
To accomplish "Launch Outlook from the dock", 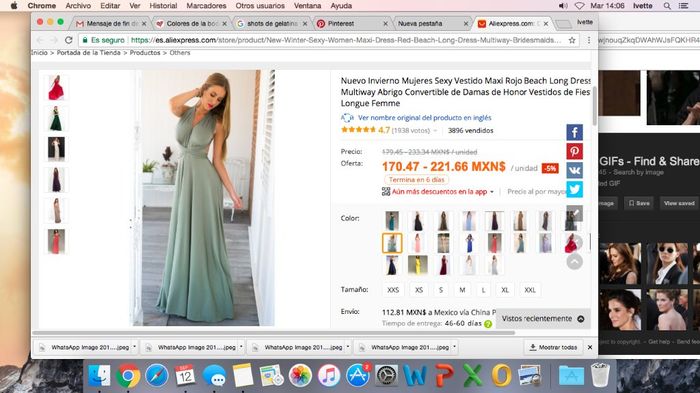I will [501, 375].
